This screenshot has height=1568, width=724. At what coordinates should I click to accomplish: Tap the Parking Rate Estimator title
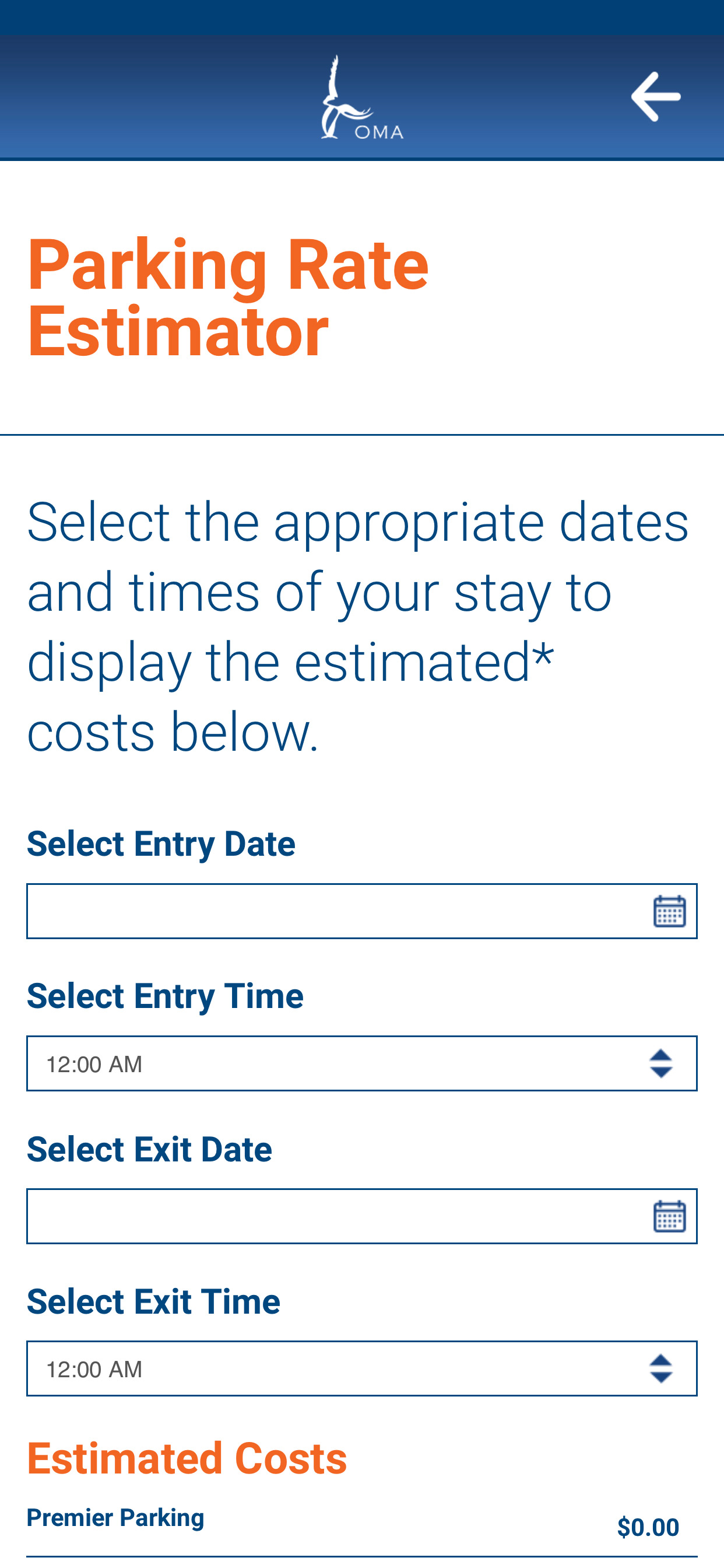228,298
